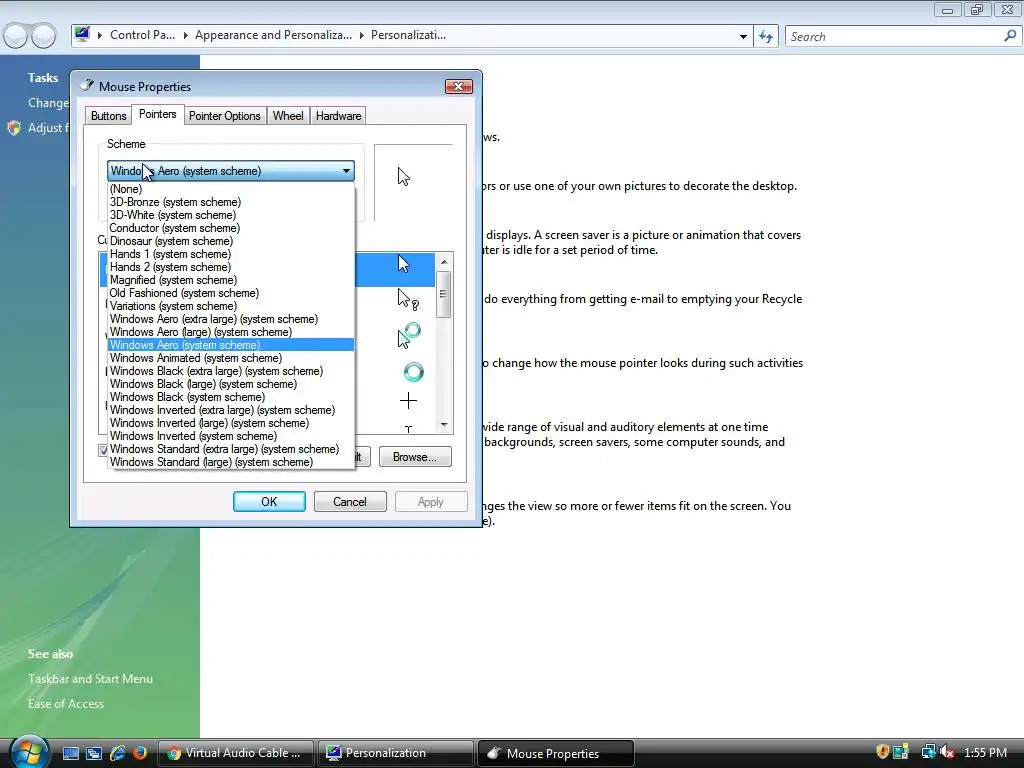Choose Windows Standard (extra large) scheme
The height and width of the screenshot is (768, 1024).
[x=231, y=449]
